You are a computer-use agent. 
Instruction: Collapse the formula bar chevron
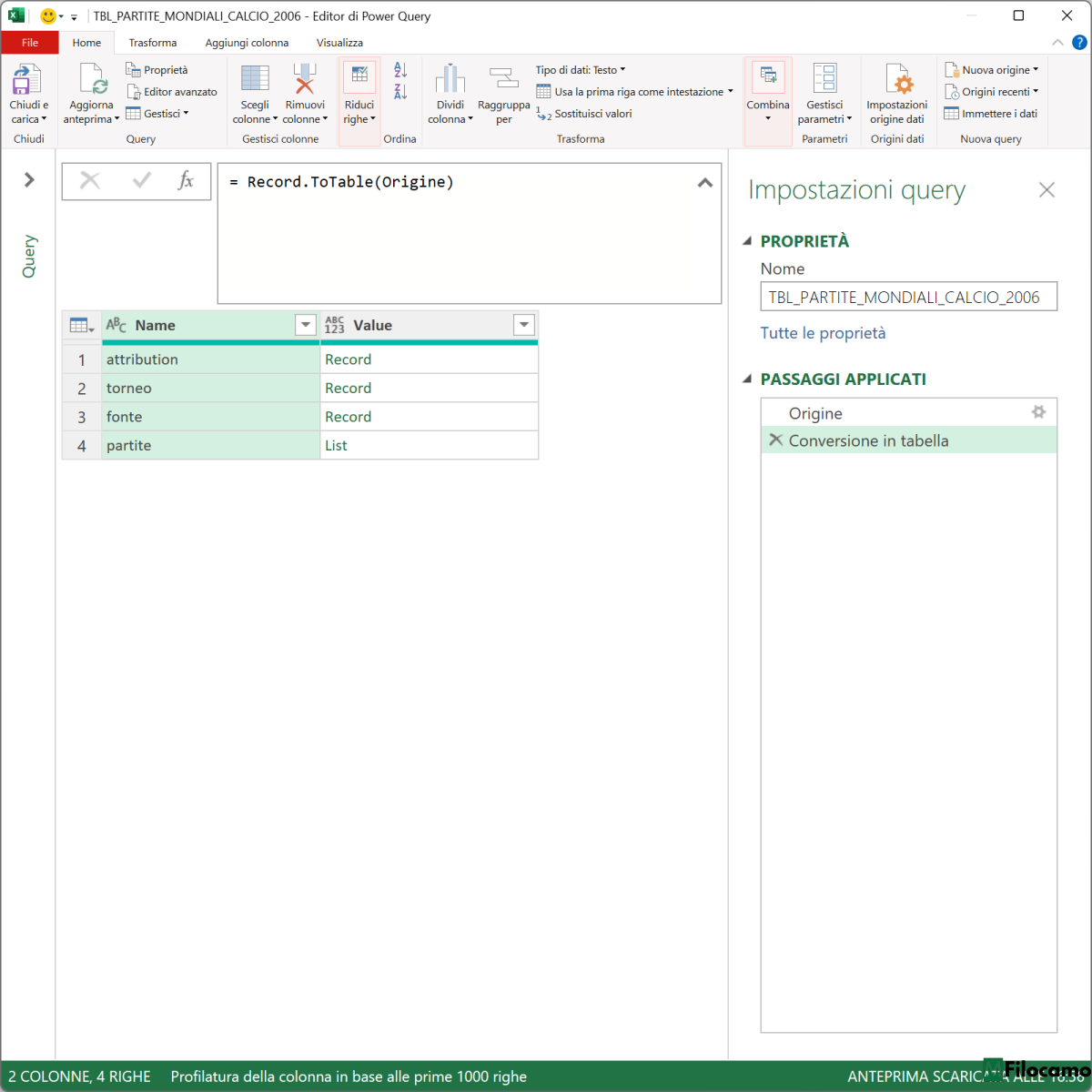(x=704, y=183)
